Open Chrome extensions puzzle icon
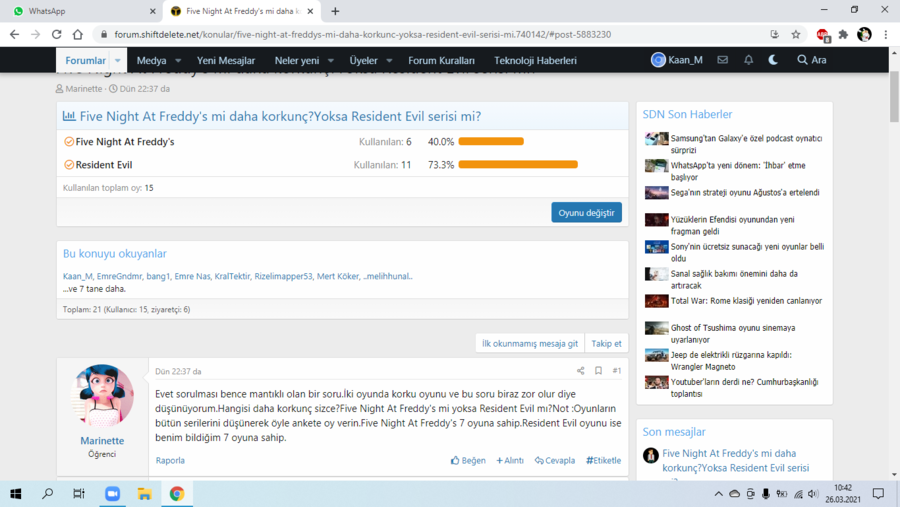900x507 pixels. point(843,34)
